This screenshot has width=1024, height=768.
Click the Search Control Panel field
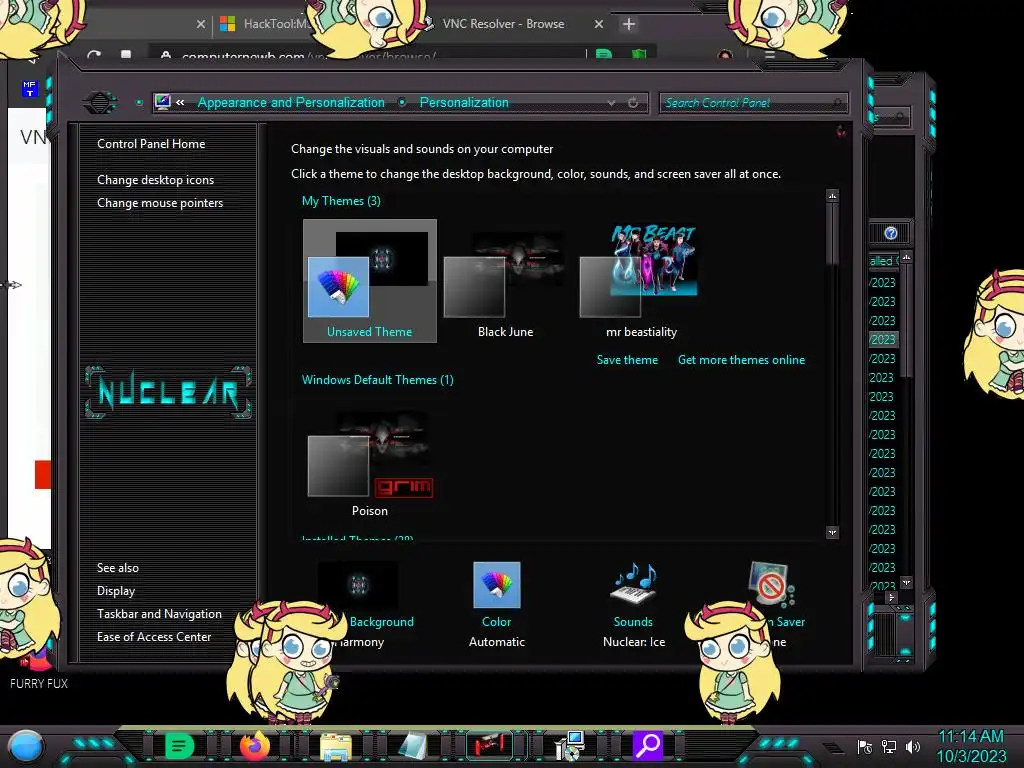(754, 103)
